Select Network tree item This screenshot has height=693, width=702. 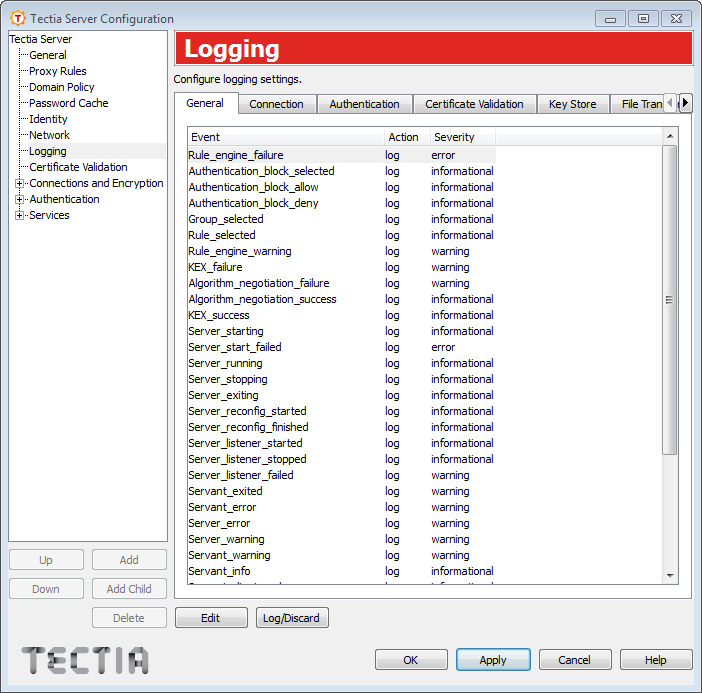[x=49, y=135]
